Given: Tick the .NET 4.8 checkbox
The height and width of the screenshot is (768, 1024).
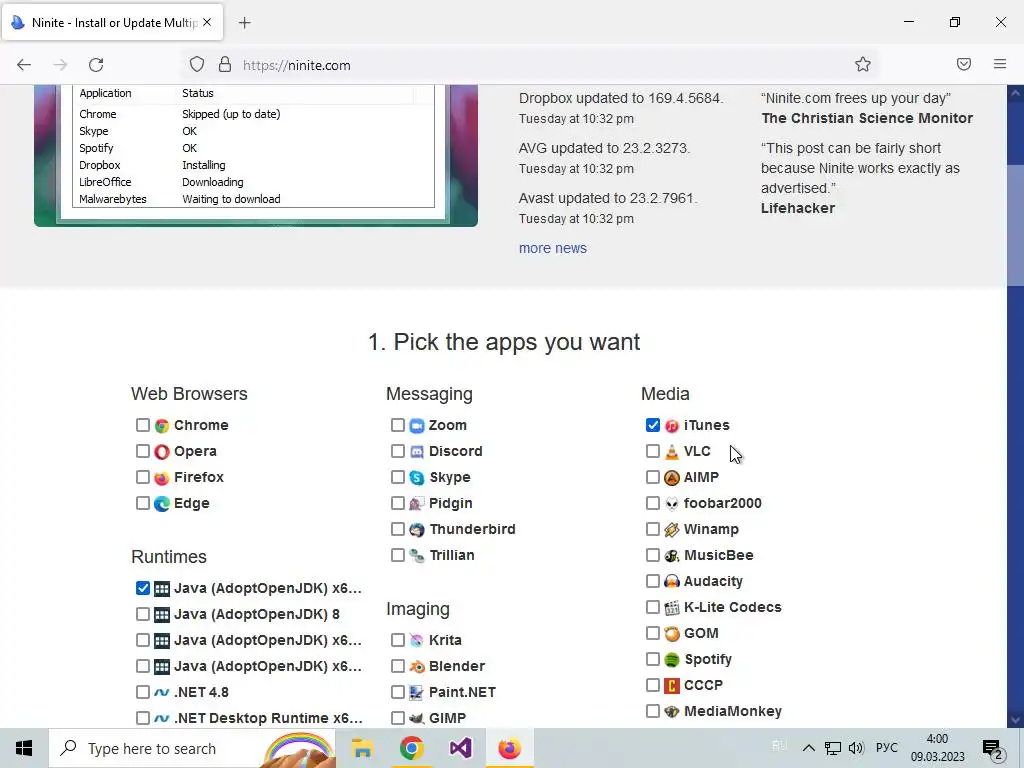Looking at the screenshot, I should coord(142,692).
